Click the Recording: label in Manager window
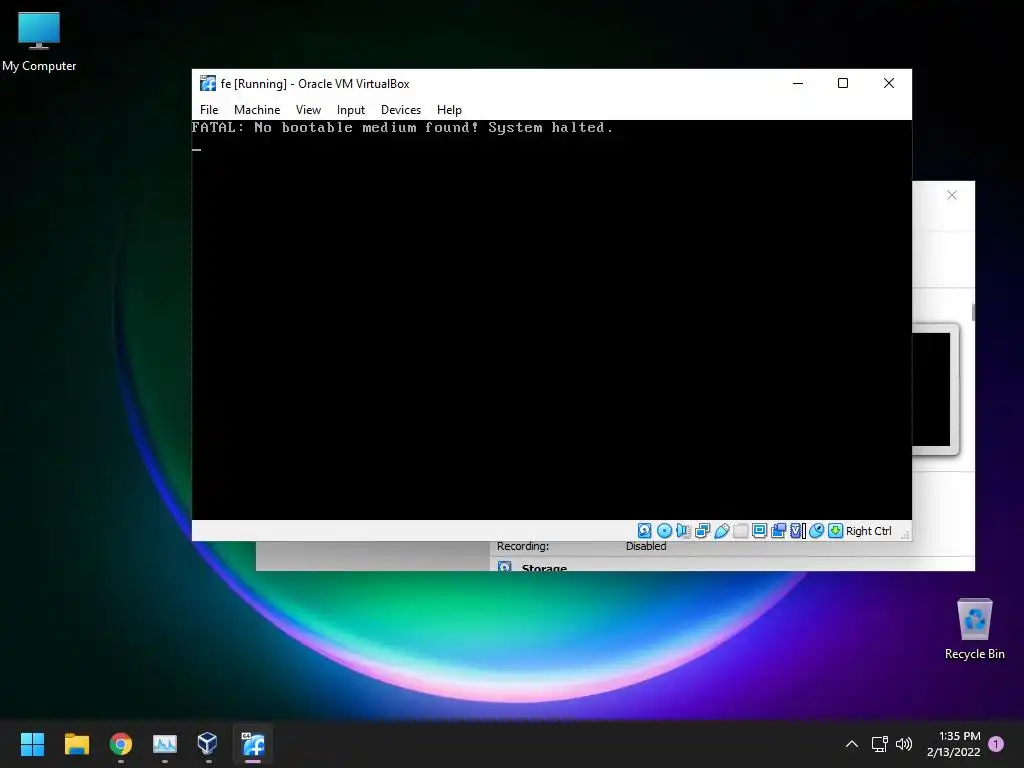1024x768 pixels. pyautogui.click(x=522, y=546)
